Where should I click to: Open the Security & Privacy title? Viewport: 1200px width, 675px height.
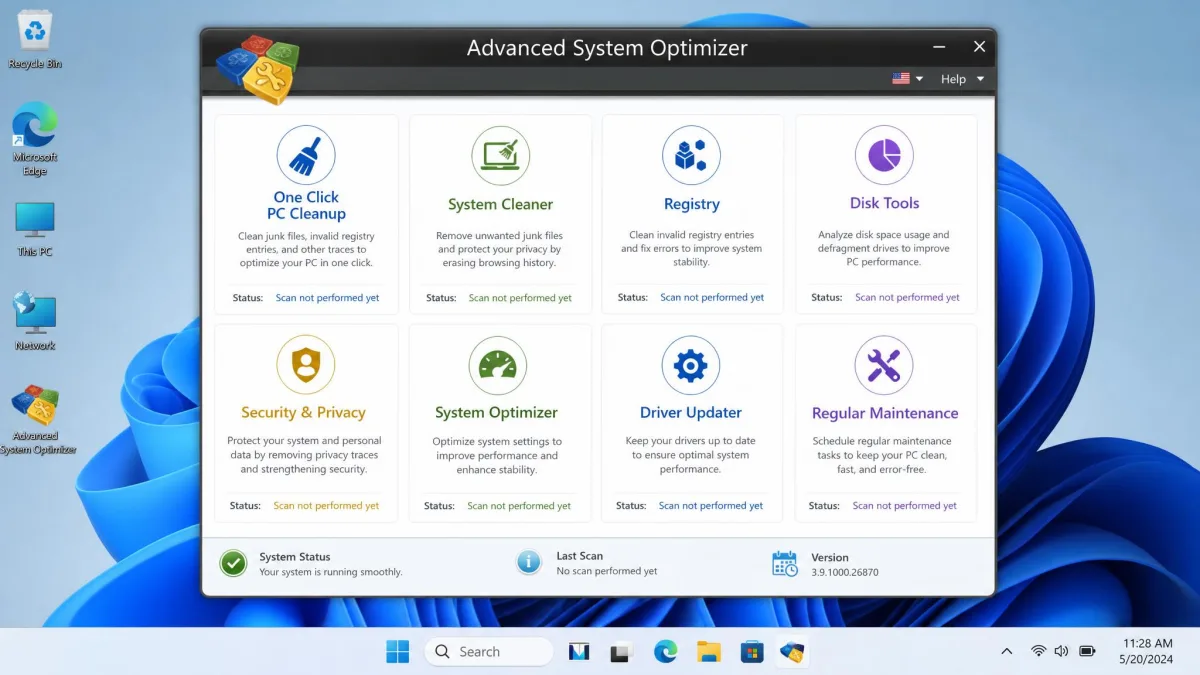(x=303, y=412)
